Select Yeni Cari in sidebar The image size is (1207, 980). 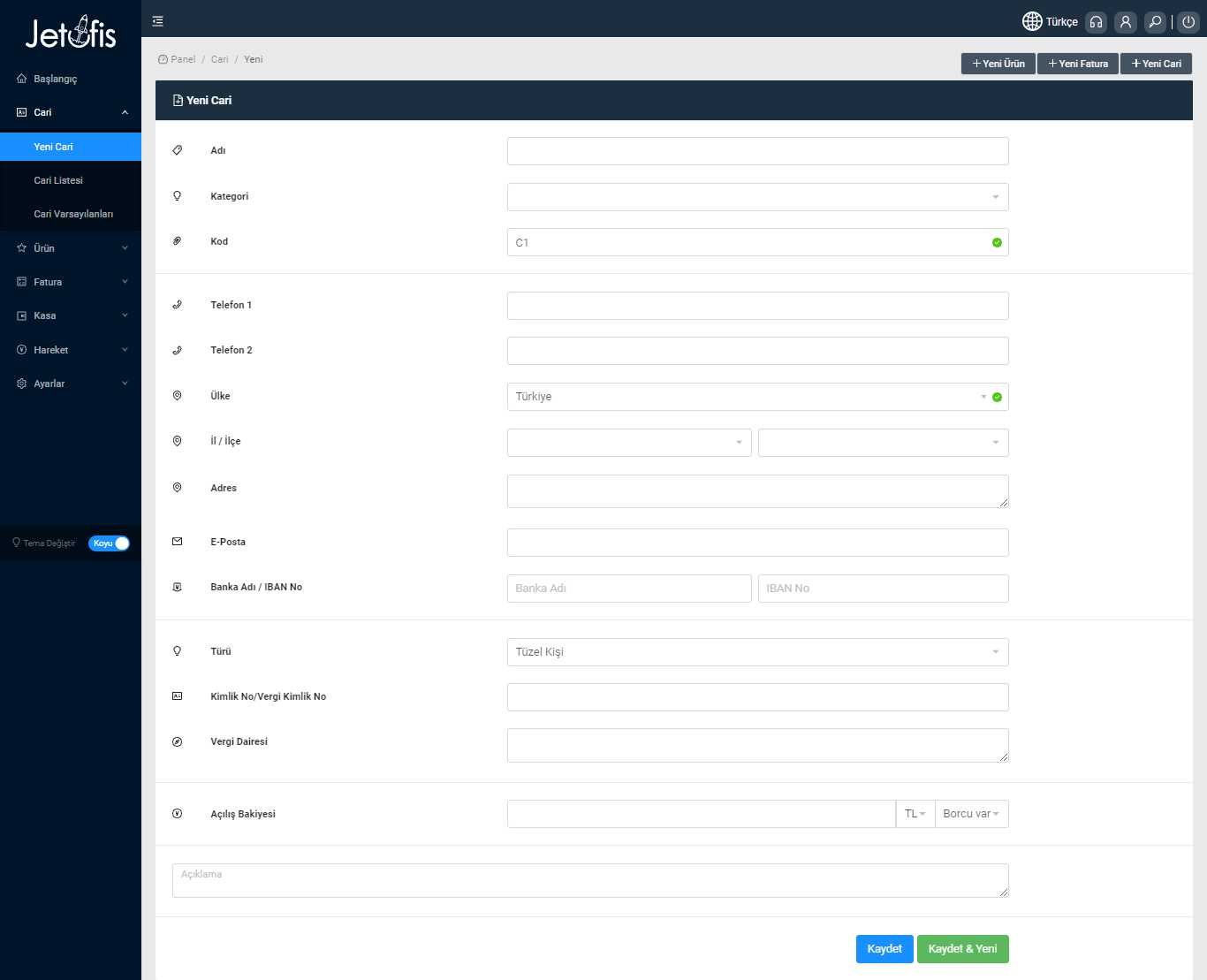[x=71, y=147]
